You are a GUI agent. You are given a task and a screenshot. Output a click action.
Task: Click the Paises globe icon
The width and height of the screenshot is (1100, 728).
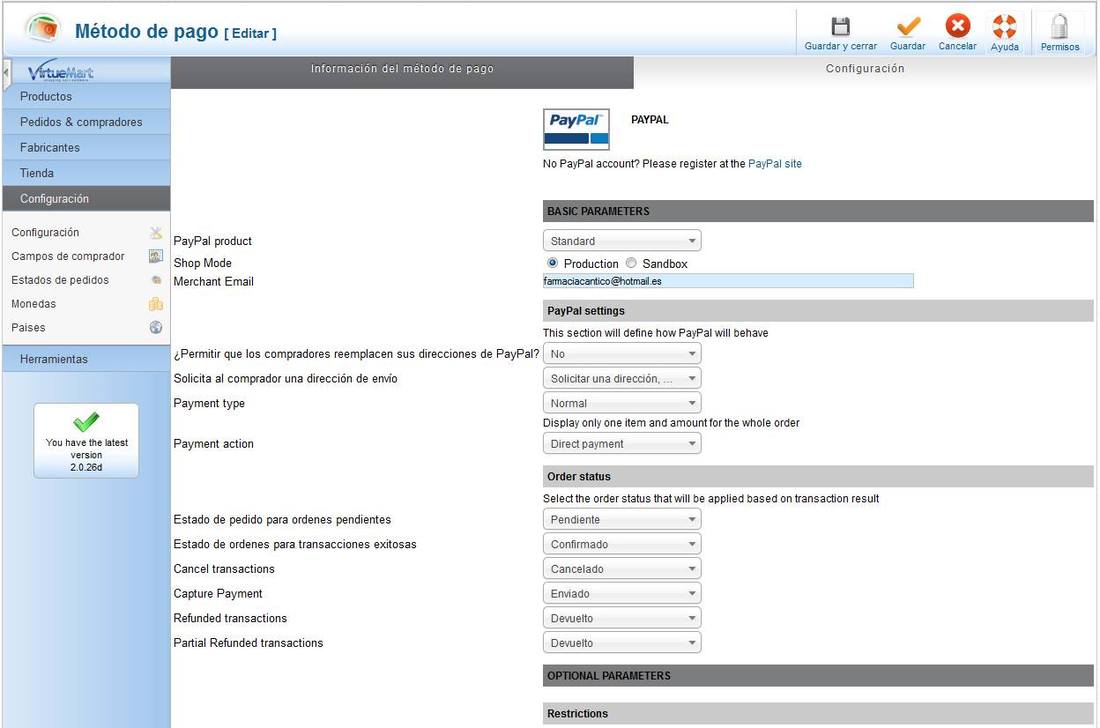[x=156, y=328]
